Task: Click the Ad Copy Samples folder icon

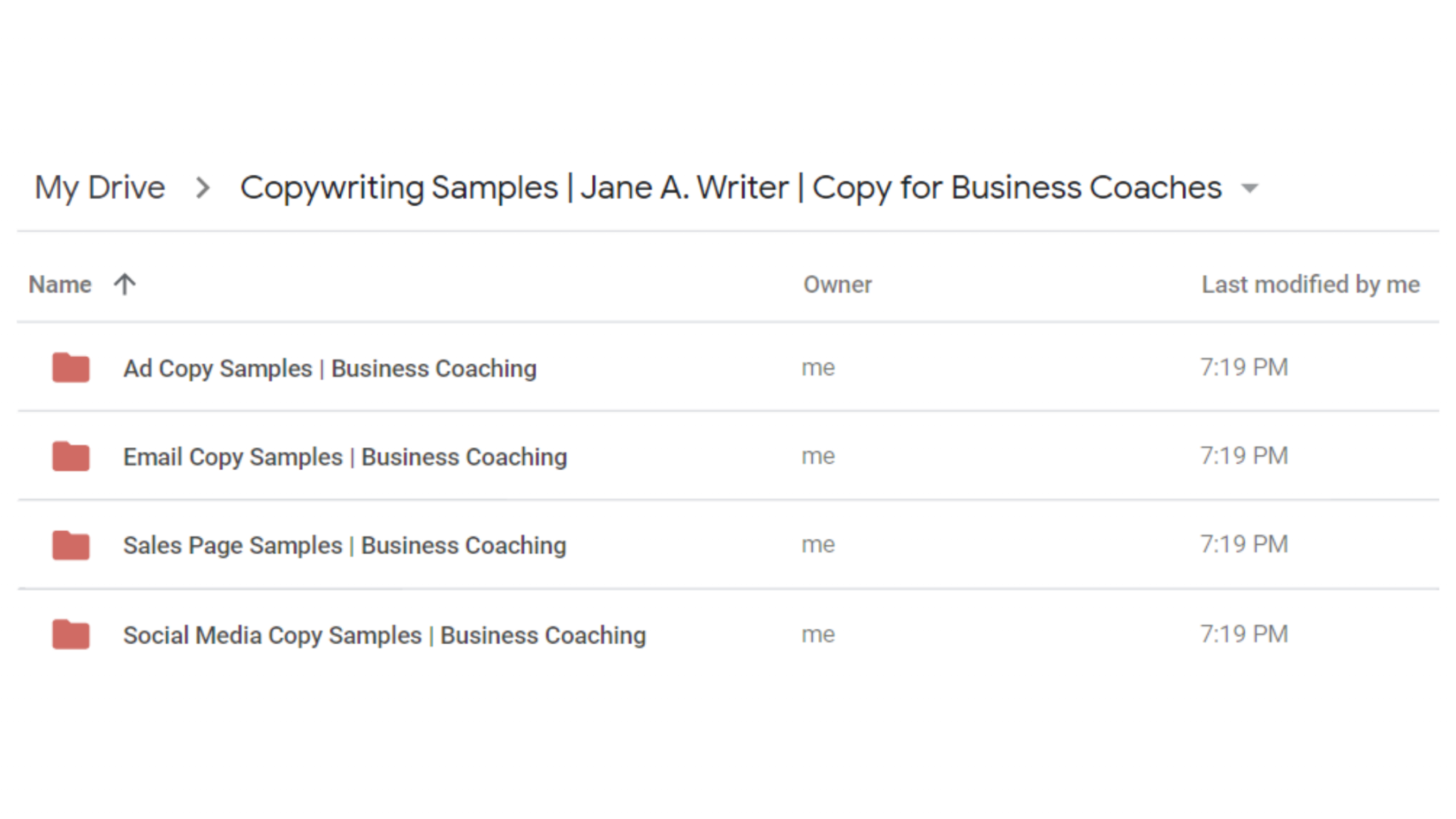Action: 70,368
